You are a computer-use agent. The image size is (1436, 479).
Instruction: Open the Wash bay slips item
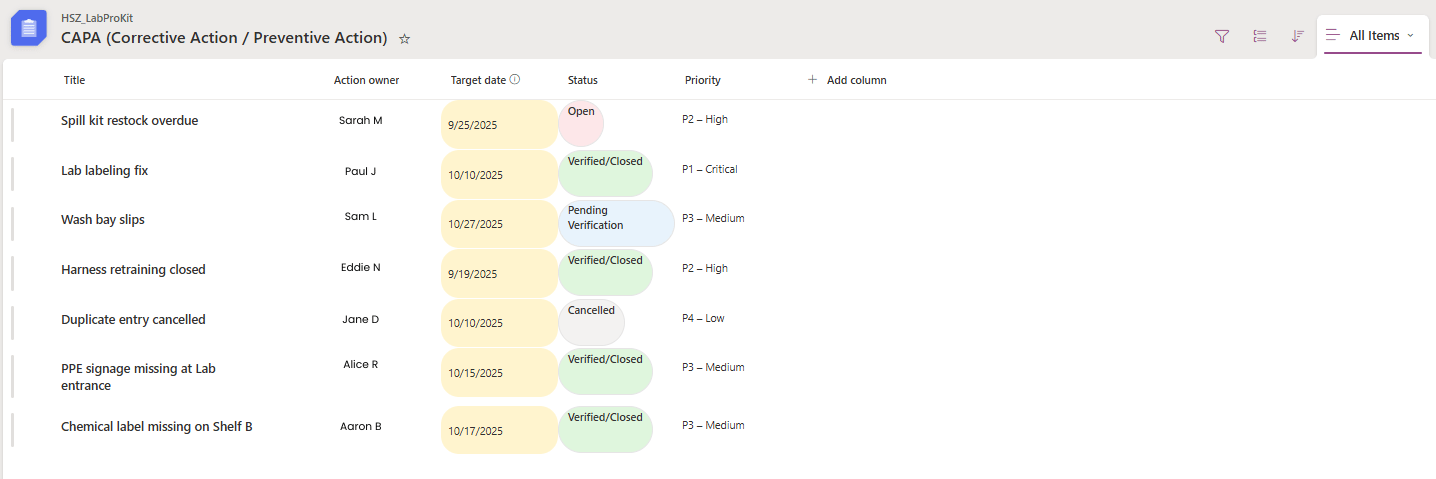click(x=103, y=220)
